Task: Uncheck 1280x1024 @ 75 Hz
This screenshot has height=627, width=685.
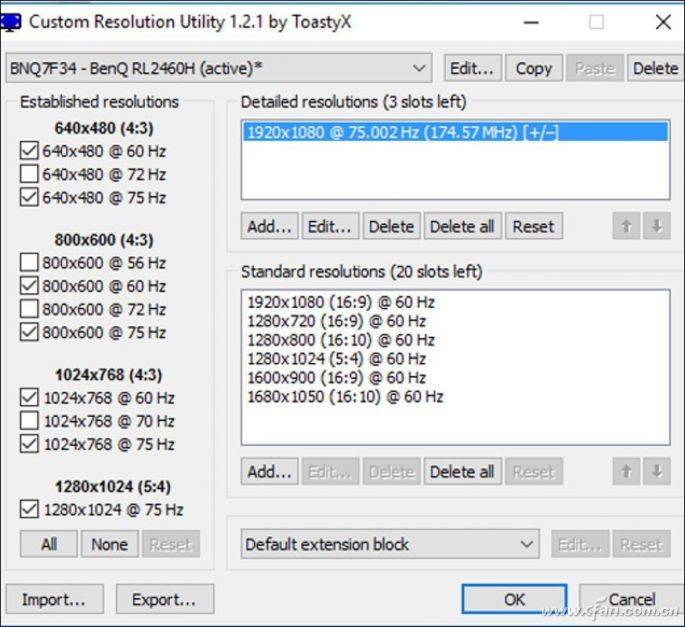Action: coord(29,509)
